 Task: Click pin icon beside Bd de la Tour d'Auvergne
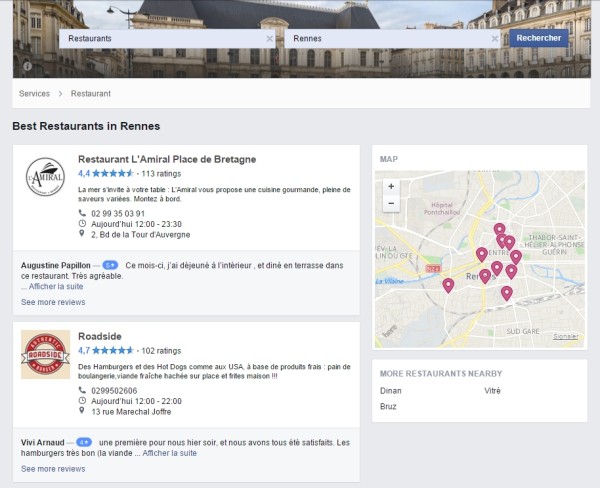tap(82, 233)
